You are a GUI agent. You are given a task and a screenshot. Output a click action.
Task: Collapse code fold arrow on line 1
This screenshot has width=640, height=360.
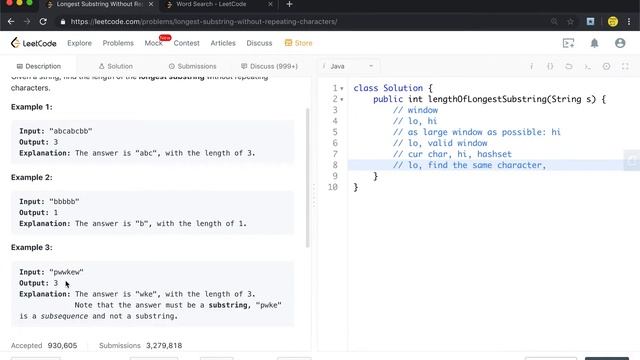coord(342,88)
